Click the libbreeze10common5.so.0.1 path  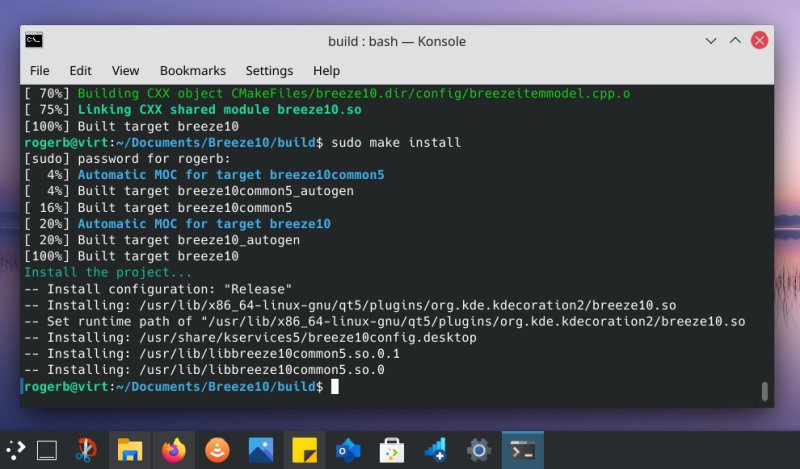(x=269, y=354)
